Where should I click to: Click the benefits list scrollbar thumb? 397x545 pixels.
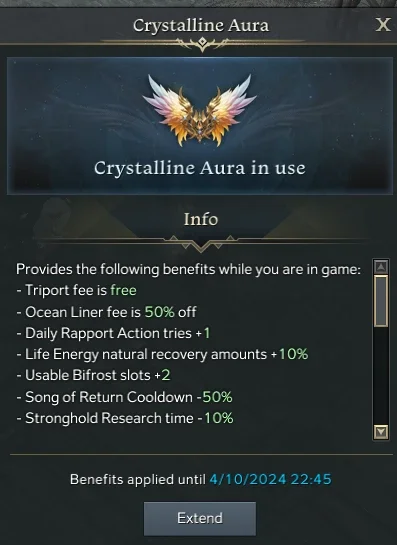coord(381,301)
